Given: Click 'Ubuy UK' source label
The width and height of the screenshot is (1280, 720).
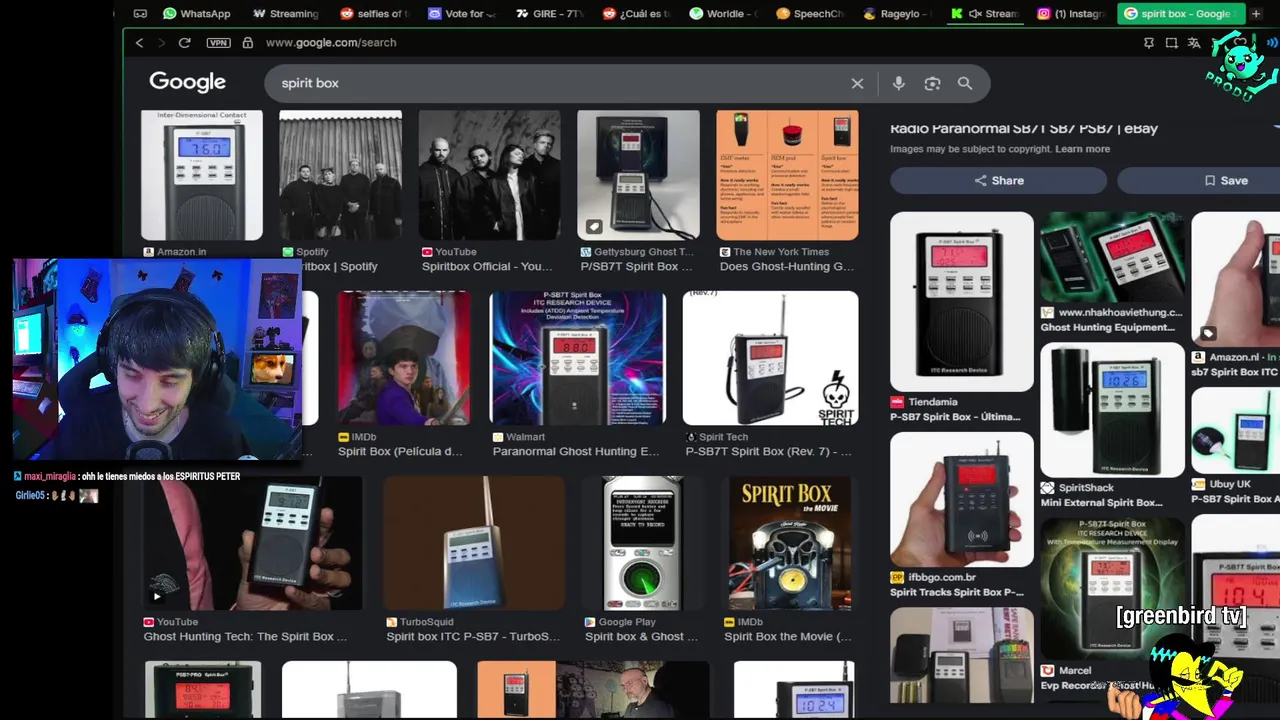Looking at the screenshot, I should pyautogui.click(x=1229, y=484).
